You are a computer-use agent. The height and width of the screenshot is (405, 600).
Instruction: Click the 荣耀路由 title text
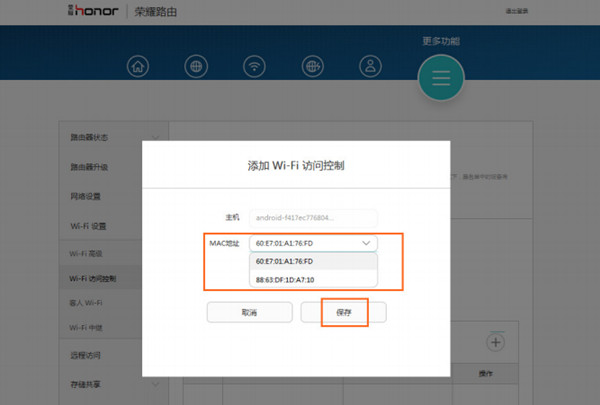point(155,11)
